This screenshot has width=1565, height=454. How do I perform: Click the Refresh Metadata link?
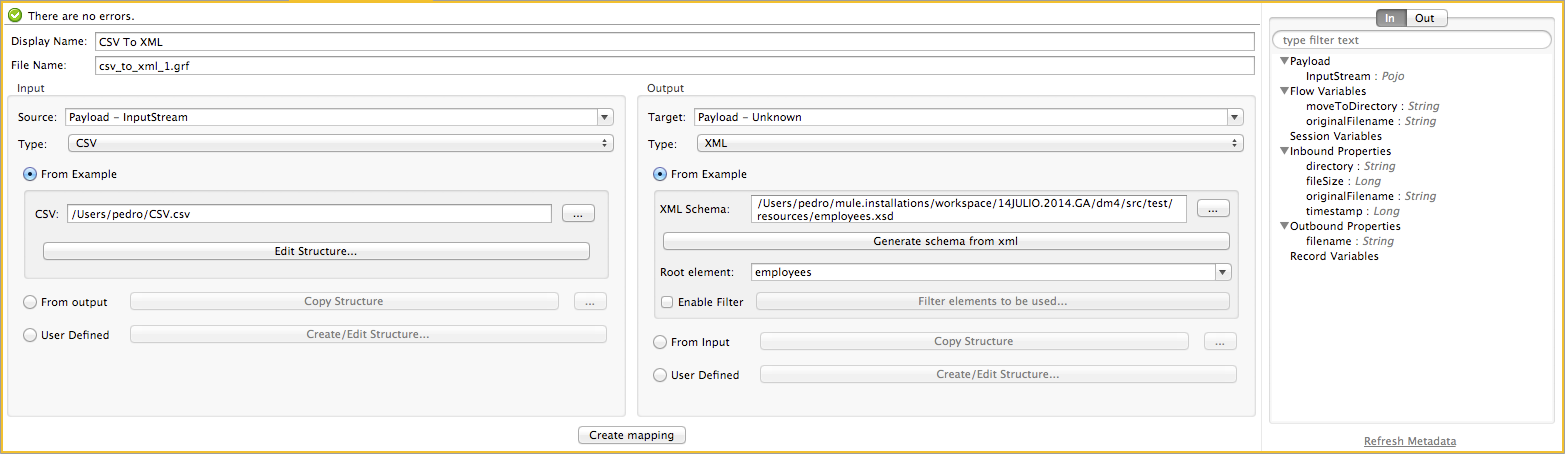pos(1409,441)
